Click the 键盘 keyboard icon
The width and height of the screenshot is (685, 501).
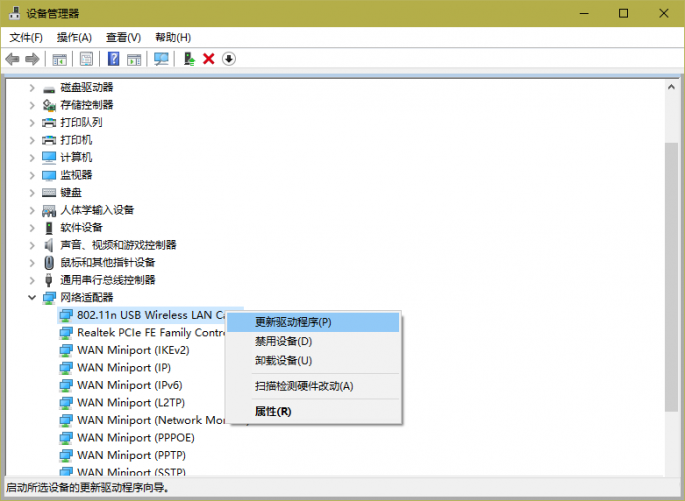[49, 193]
